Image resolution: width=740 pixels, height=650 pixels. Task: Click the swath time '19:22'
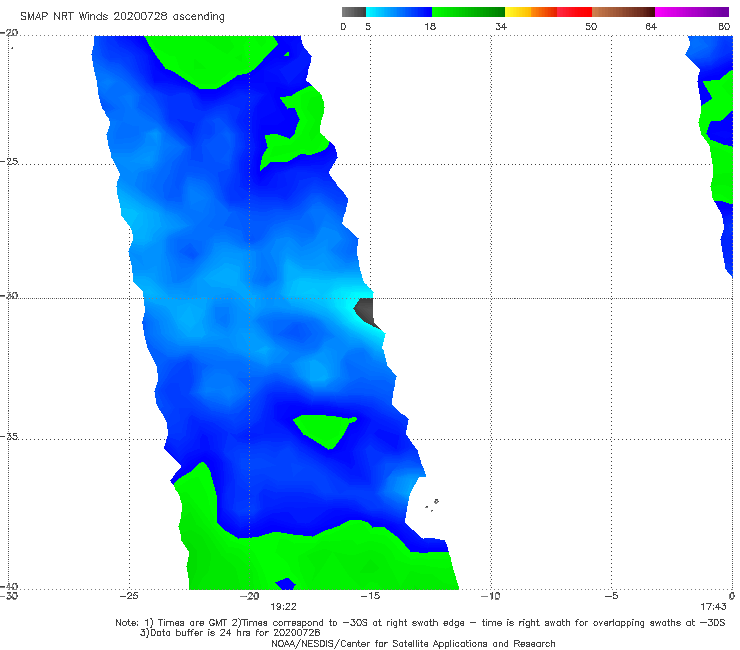point(283,607)
